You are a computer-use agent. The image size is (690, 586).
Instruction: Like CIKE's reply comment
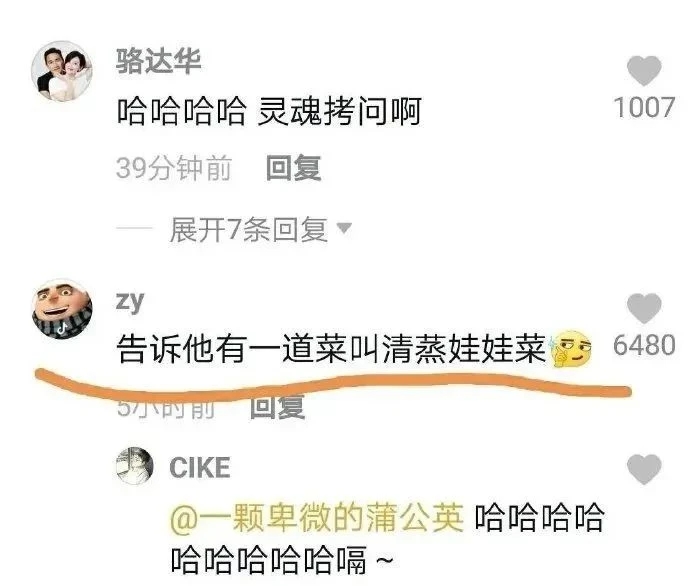click(x=644, y=469)
